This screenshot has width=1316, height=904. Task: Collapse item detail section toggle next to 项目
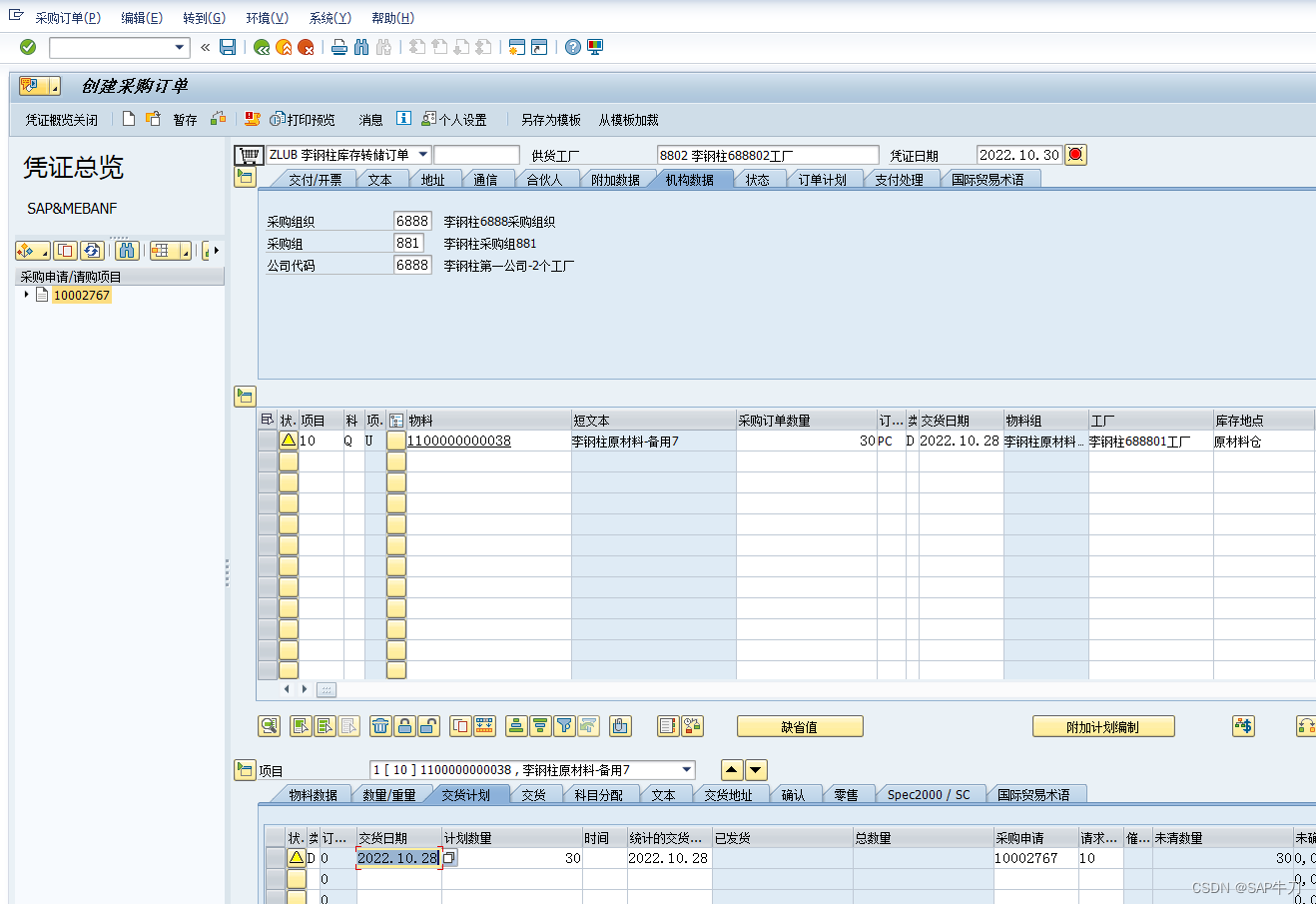click(x=245, y=769)
